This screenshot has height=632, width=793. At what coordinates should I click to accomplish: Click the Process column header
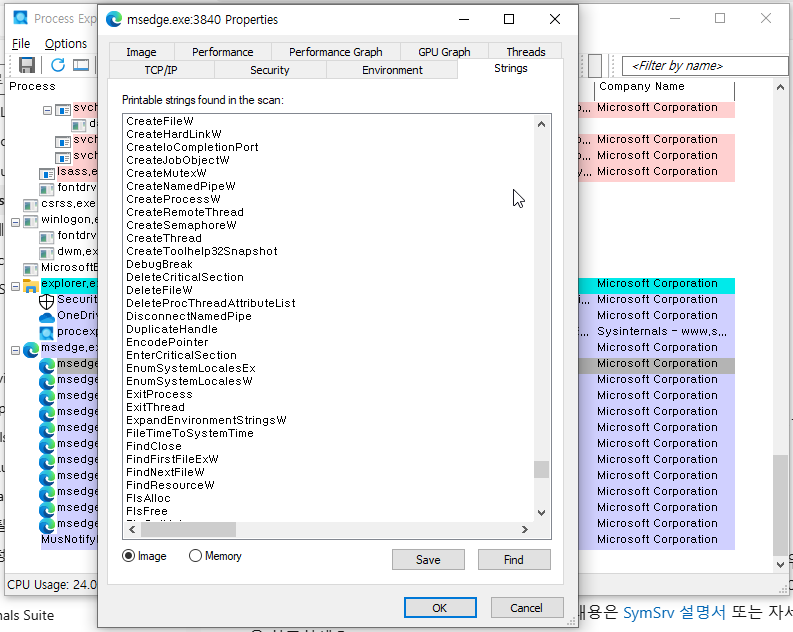32,86
